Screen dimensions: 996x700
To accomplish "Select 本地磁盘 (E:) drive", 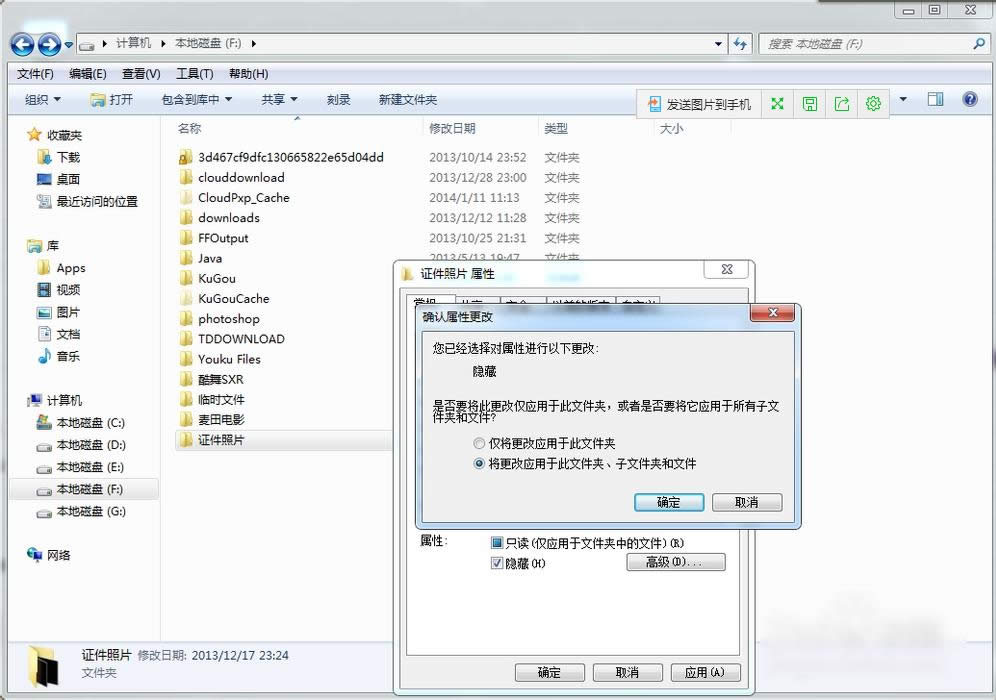I will 81,467.
